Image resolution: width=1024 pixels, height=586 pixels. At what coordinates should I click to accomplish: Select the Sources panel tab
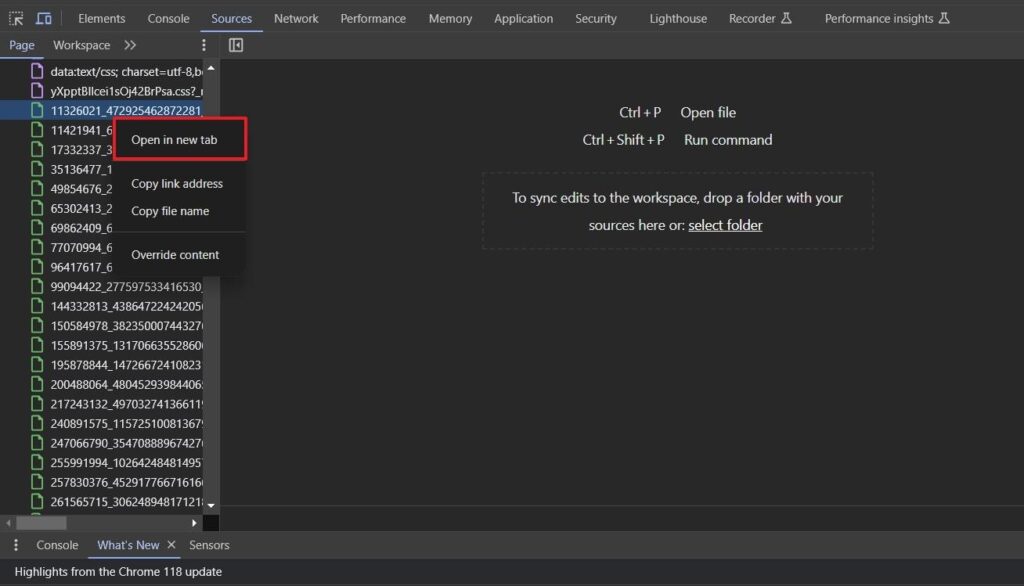[x=231, y=18]
